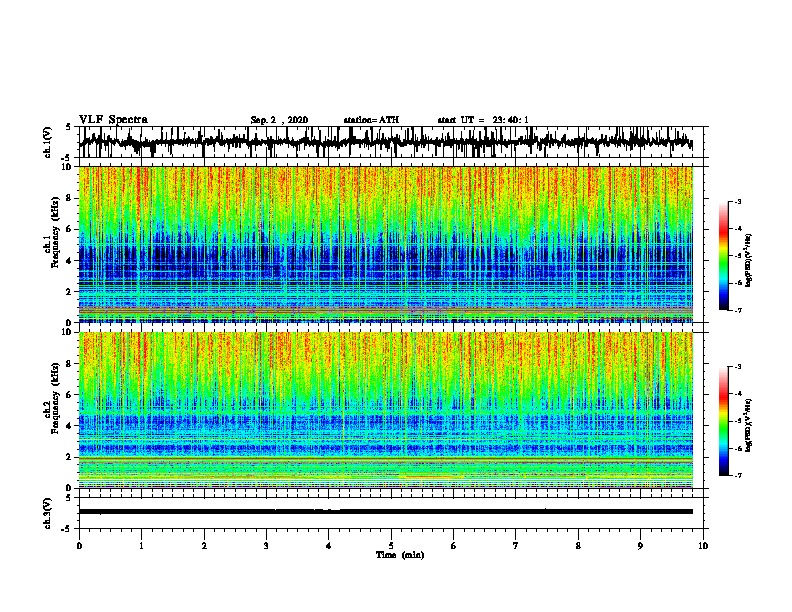792x612 pixels.
Task: Click the ch.1 voltage waveform trace
Action: coord(386,142)
